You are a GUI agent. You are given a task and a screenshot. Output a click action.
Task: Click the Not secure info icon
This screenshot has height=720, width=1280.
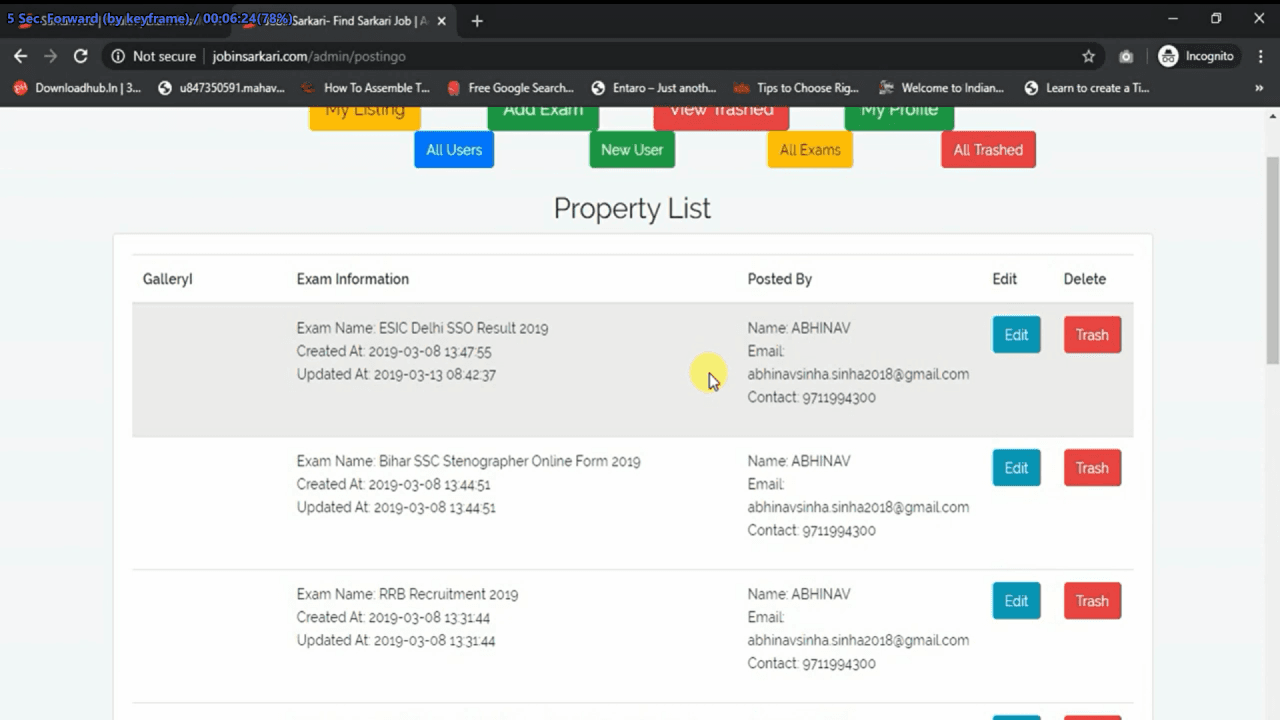pyautogui.click(x=118, y=56)
